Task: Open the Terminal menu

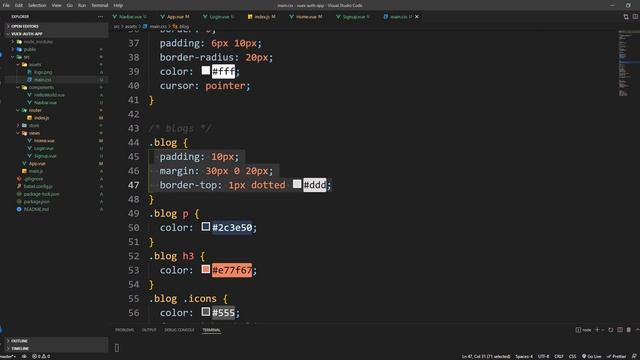Action: pyautogui.click(x=100, y=5)
